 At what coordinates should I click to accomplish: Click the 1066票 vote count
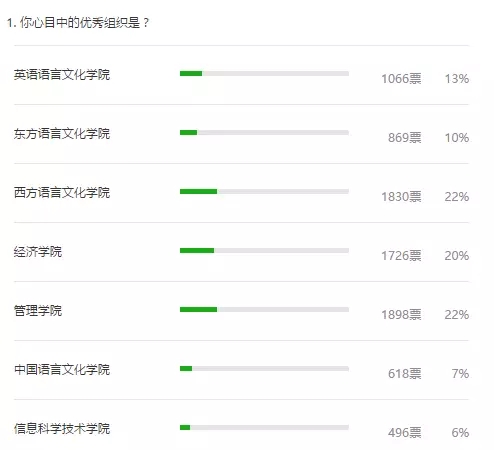[401, 79]
